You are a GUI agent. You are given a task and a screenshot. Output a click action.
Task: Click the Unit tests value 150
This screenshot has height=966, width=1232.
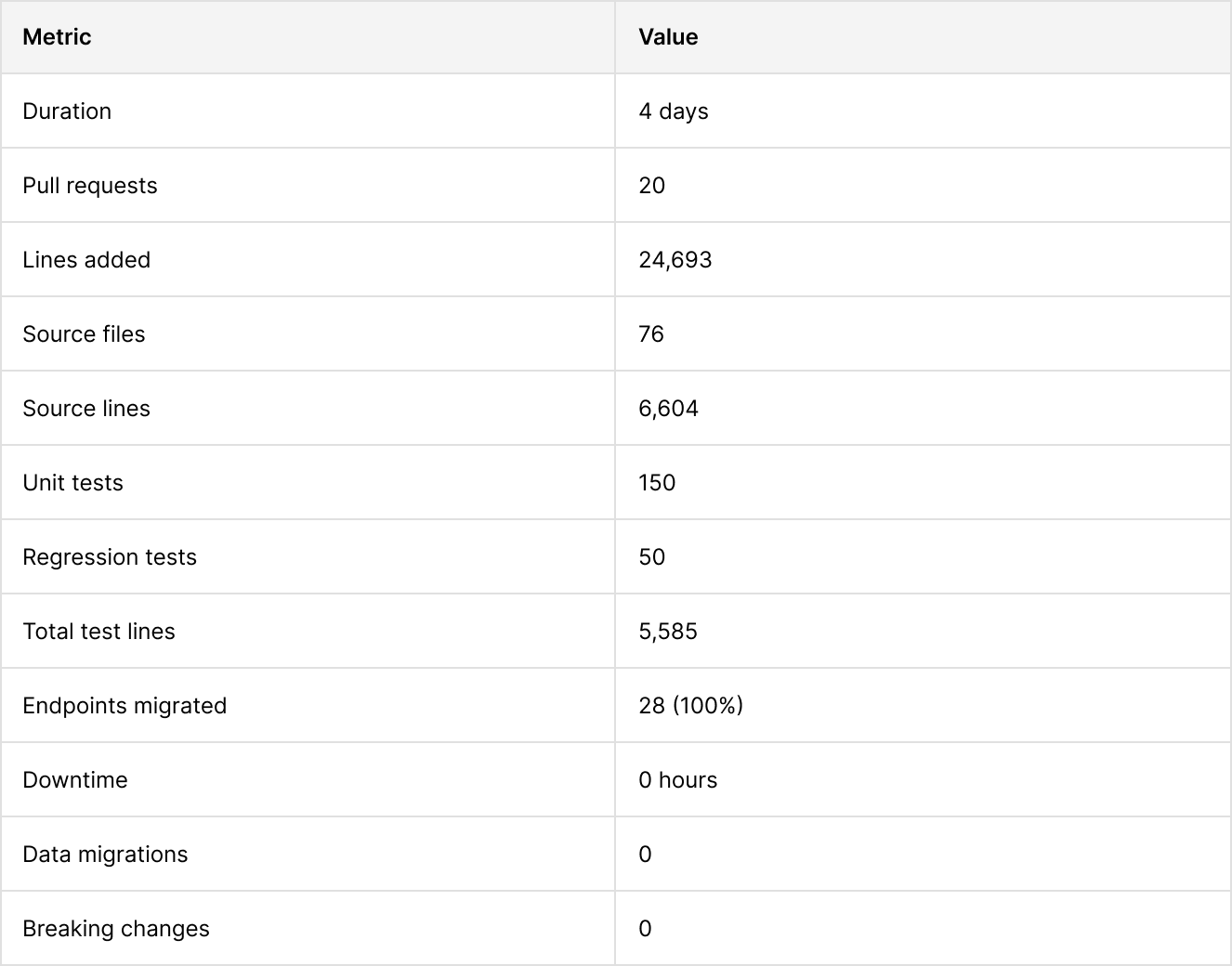click(x=657, y=483)
